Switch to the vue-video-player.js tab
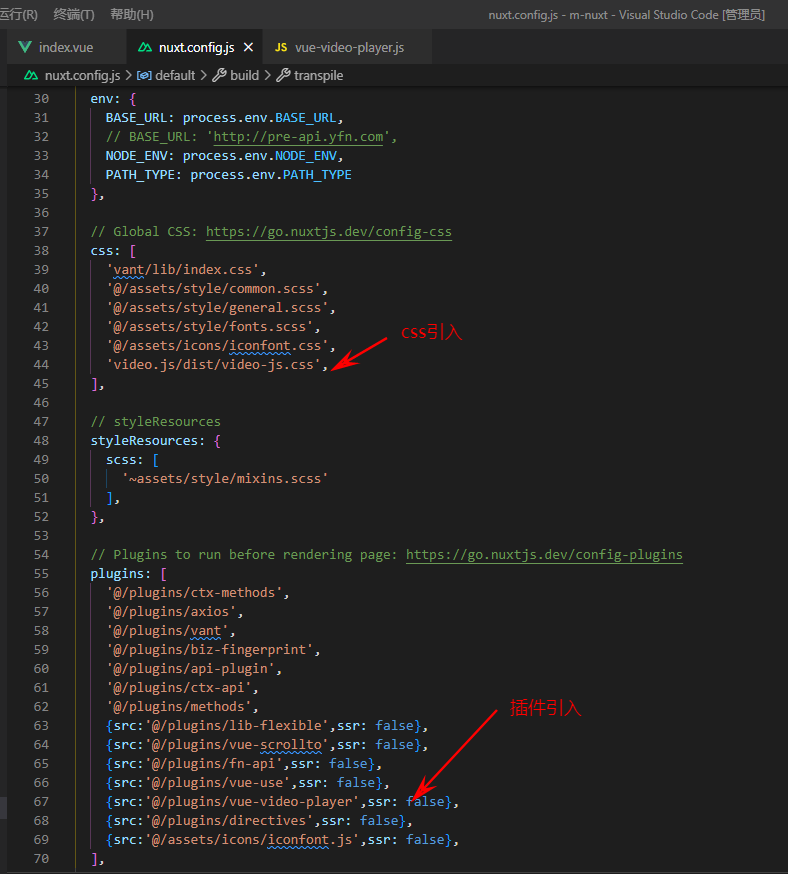The image size is (788, 874). pyautogui.click(x=349, y=47)
